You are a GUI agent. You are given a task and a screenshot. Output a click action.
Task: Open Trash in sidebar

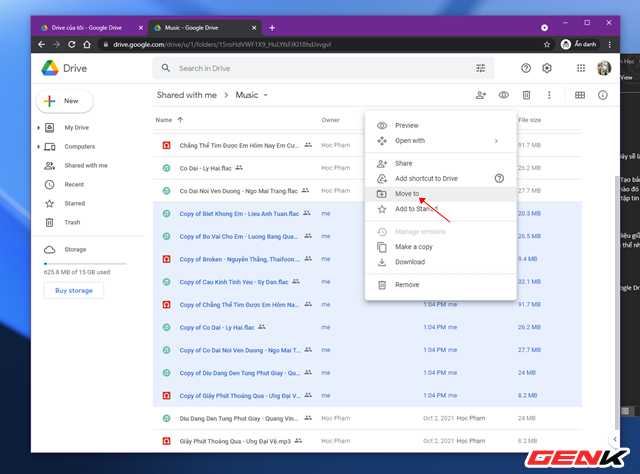click(72, 223)
